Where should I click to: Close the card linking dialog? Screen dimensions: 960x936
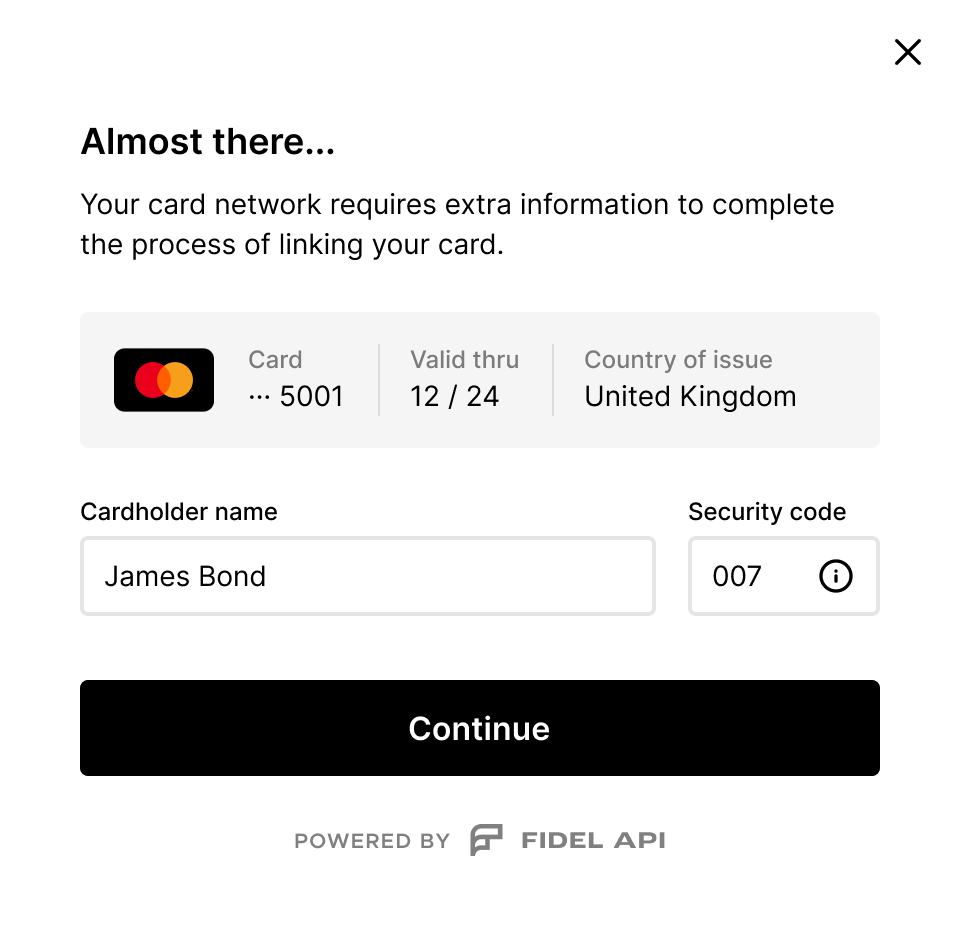(x=907, y=52)
